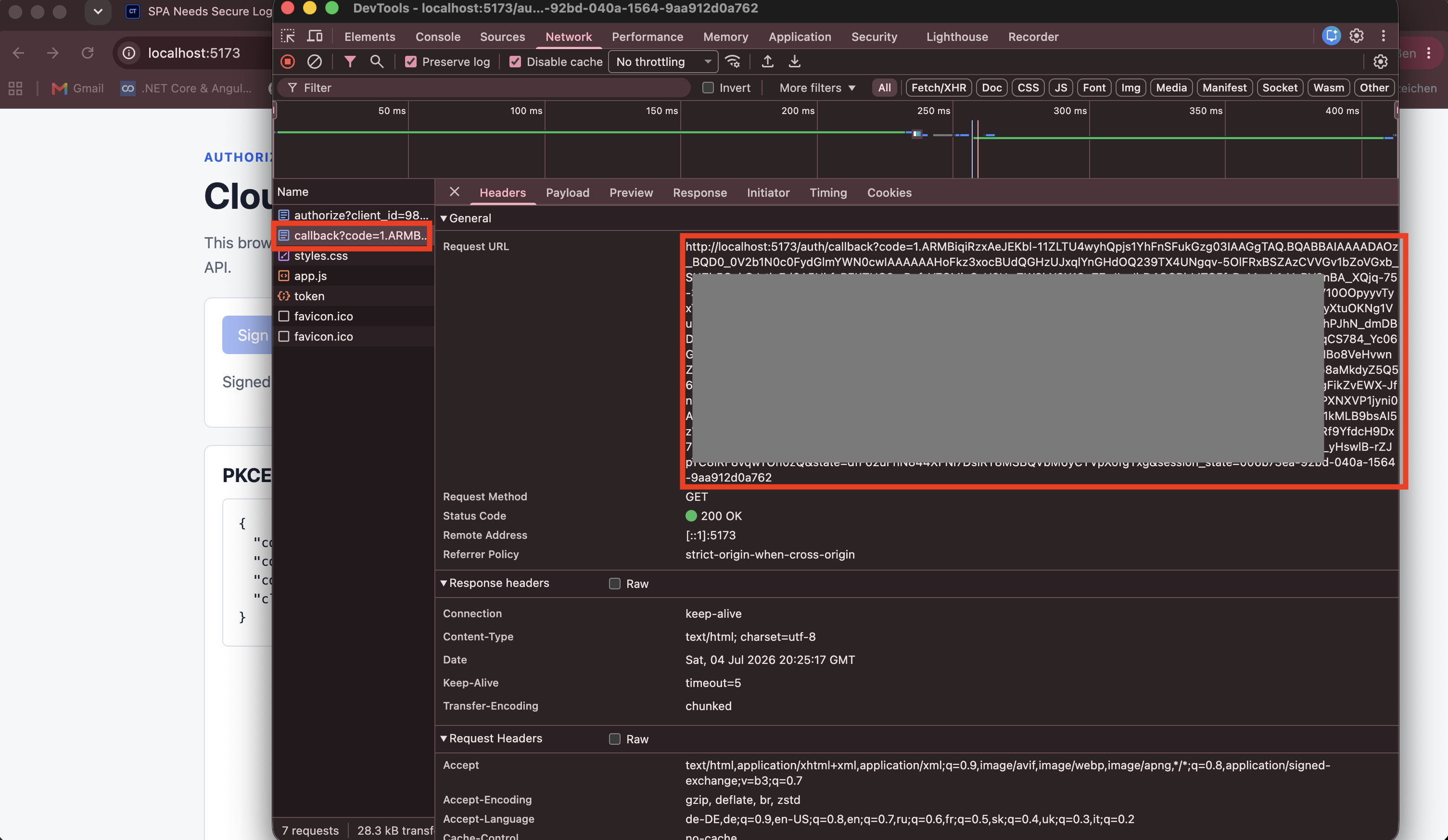Open the No throttling dropdown
Screen dimensions: 1448x840
[x=663, y=62]
